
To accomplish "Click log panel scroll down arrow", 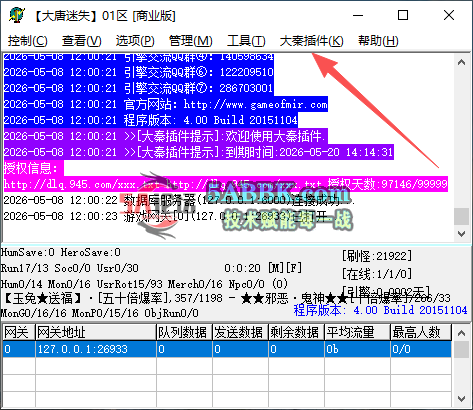I will tap(462, 233).
